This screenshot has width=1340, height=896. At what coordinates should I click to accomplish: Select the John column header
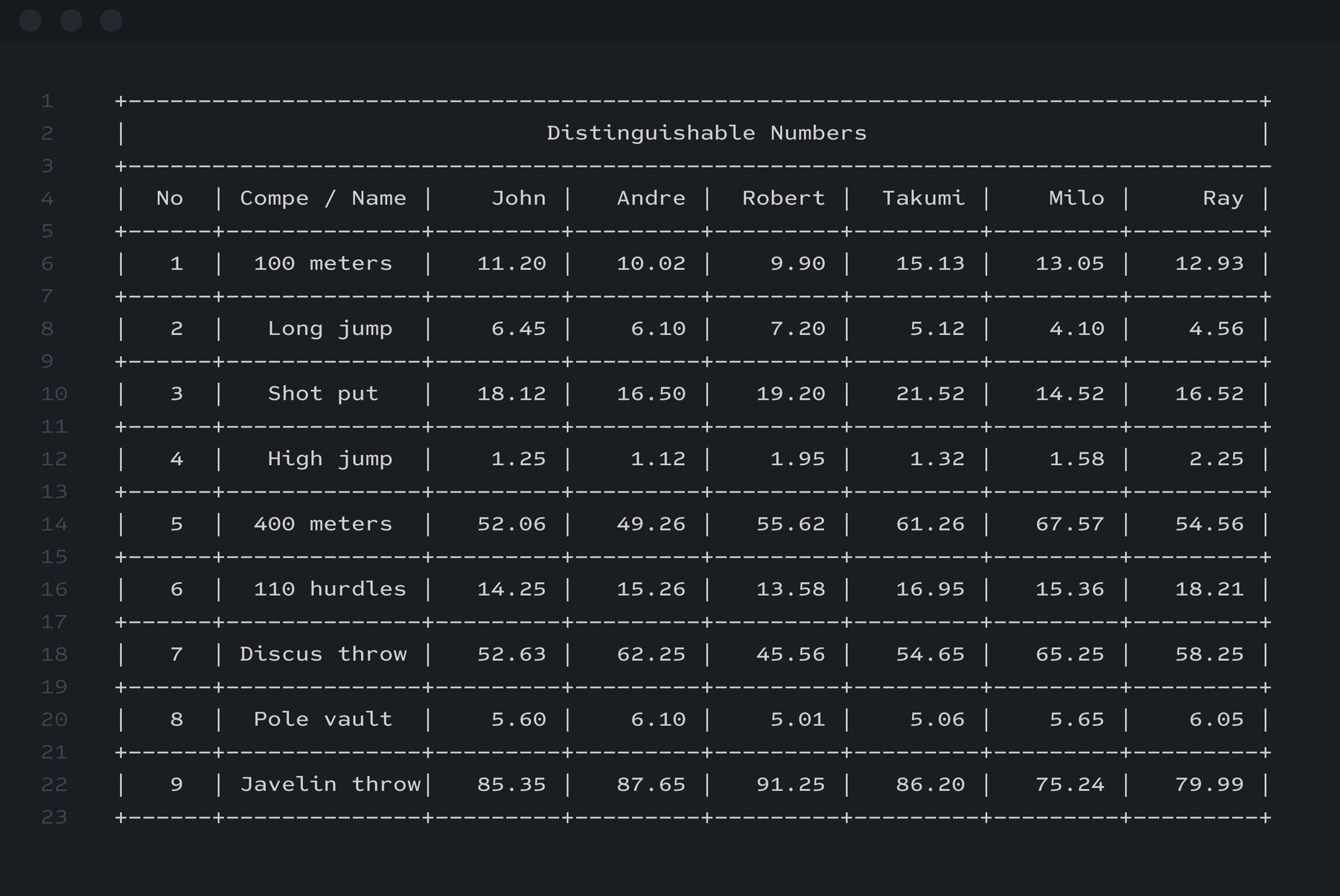(518, 198)
